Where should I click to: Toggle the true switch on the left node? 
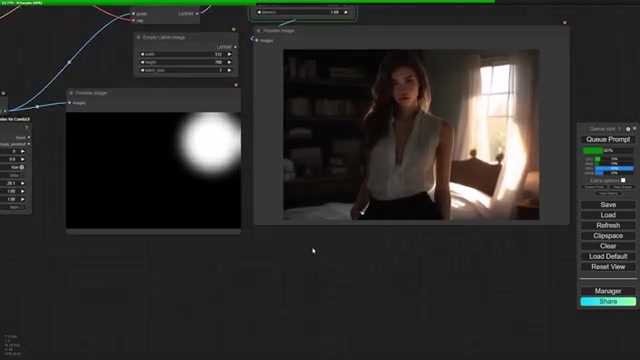(22, 167)
